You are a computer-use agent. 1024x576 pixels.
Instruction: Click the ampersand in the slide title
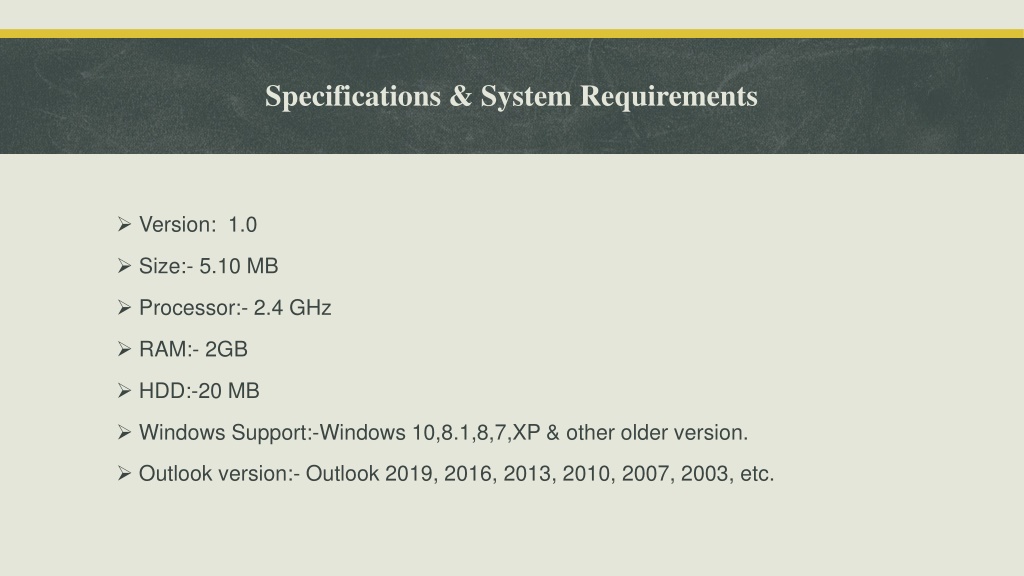[x=460, y=96]
